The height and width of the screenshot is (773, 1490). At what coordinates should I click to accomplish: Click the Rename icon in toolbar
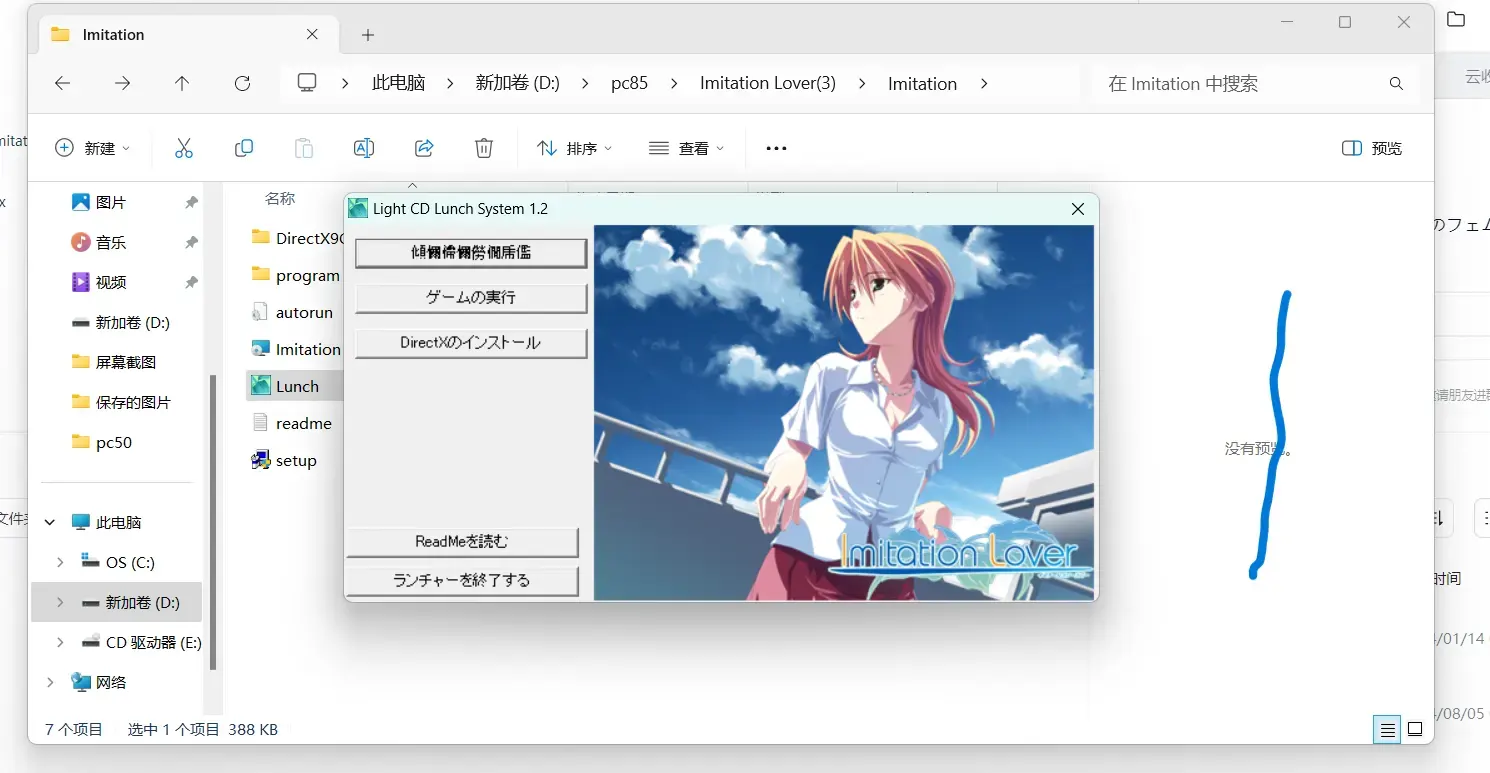tap(364, 148)
